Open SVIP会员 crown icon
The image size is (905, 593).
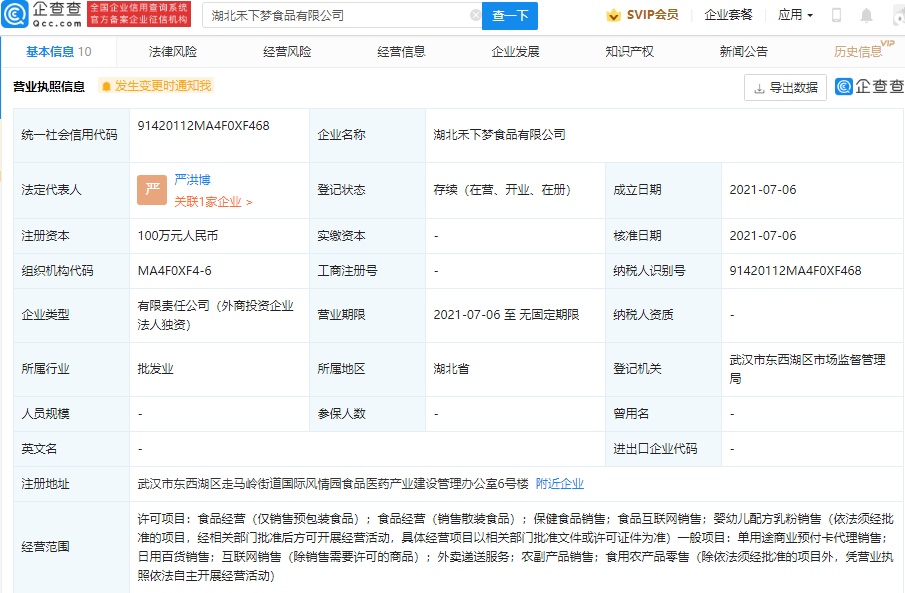click(614, 16)
